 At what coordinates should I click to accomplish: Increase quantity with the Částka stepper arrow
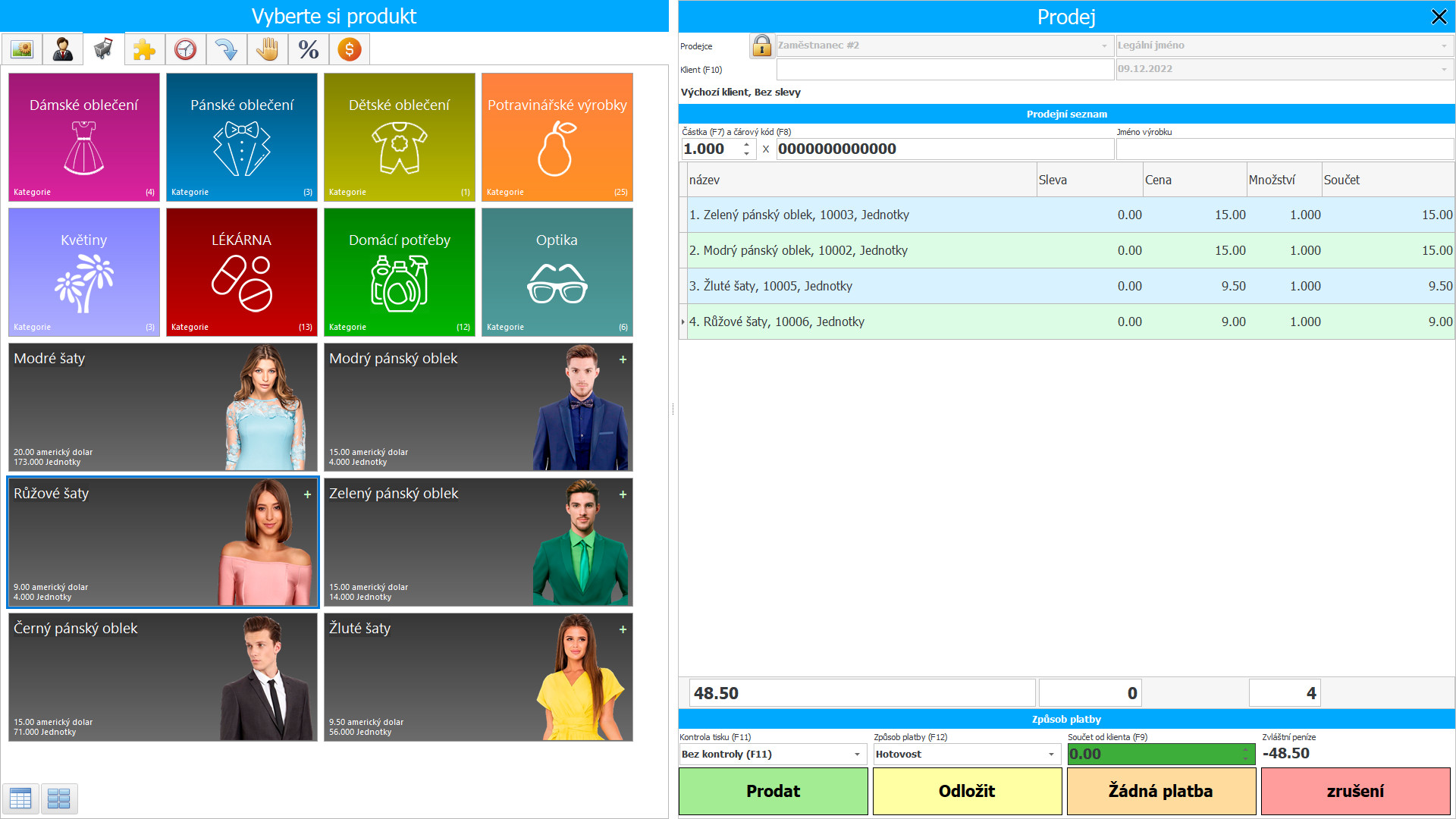pyautogui.click(x=746, y=144)
